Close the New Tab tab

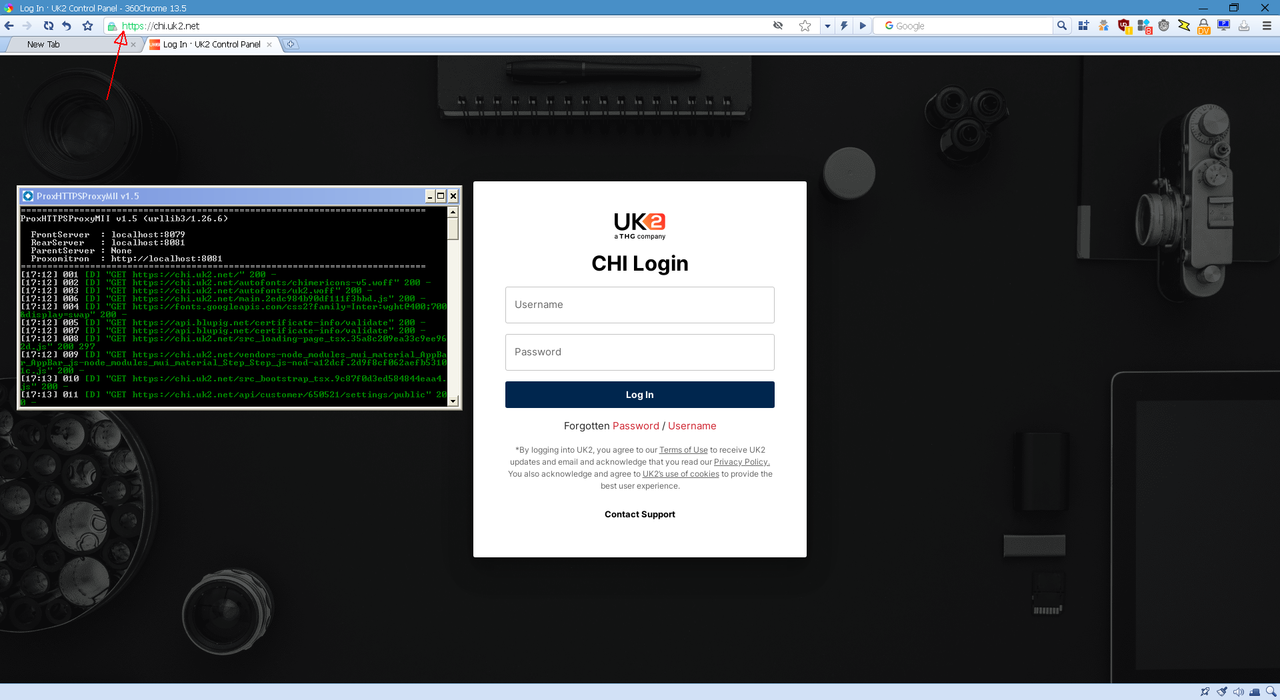[133, 44]
